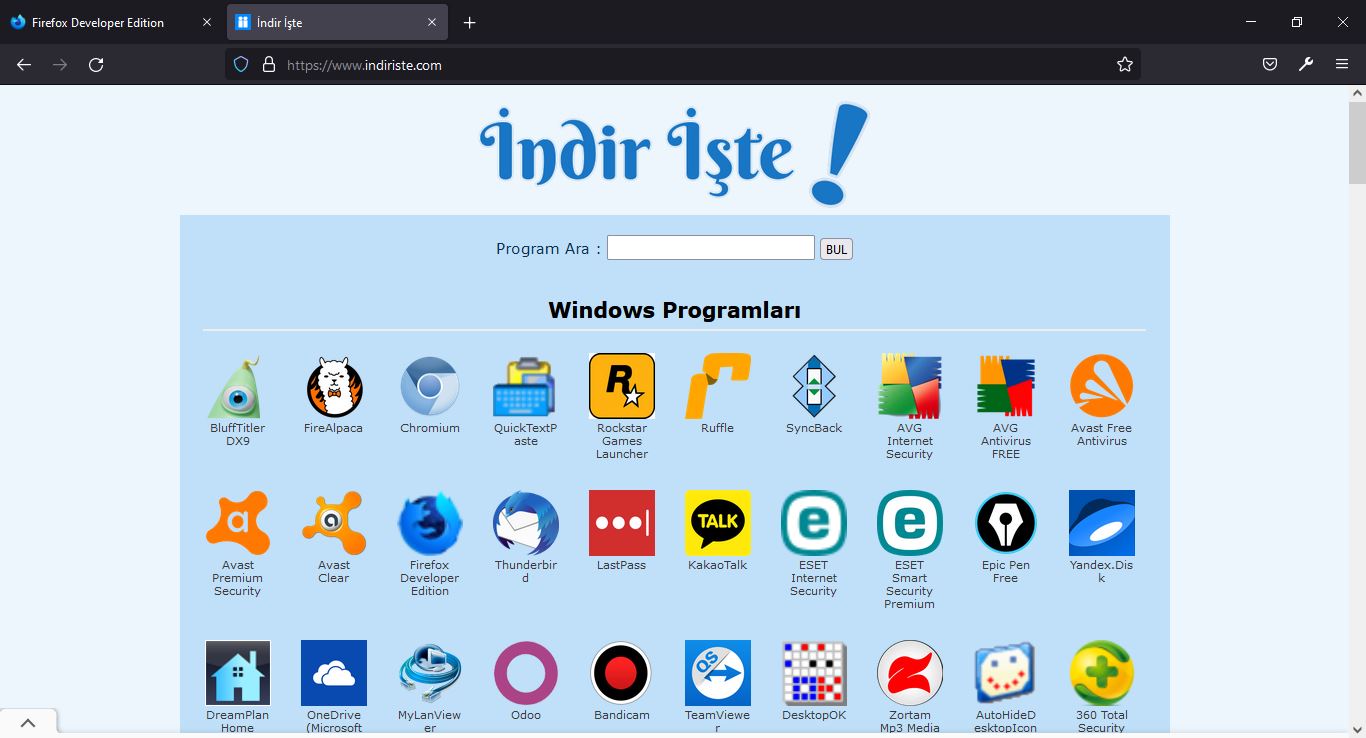Open the Zortam Mp3 Media icon
This screenshot has height=738, width=1366.
[x=910, y=673]
